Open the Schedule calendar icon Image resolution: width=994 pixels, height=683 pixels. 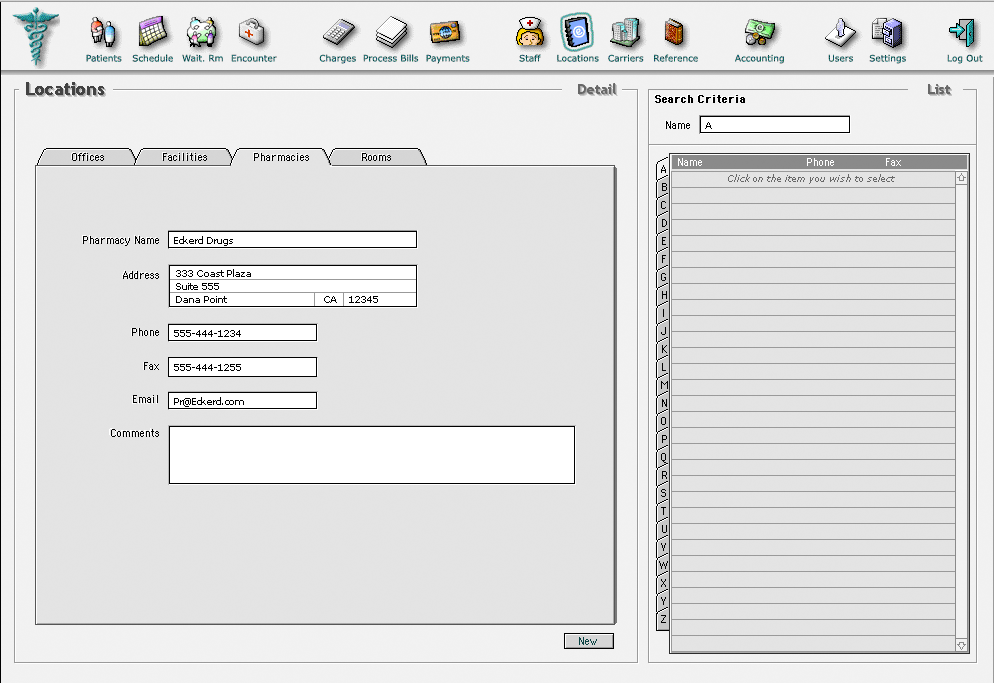[x=152, y=32]
